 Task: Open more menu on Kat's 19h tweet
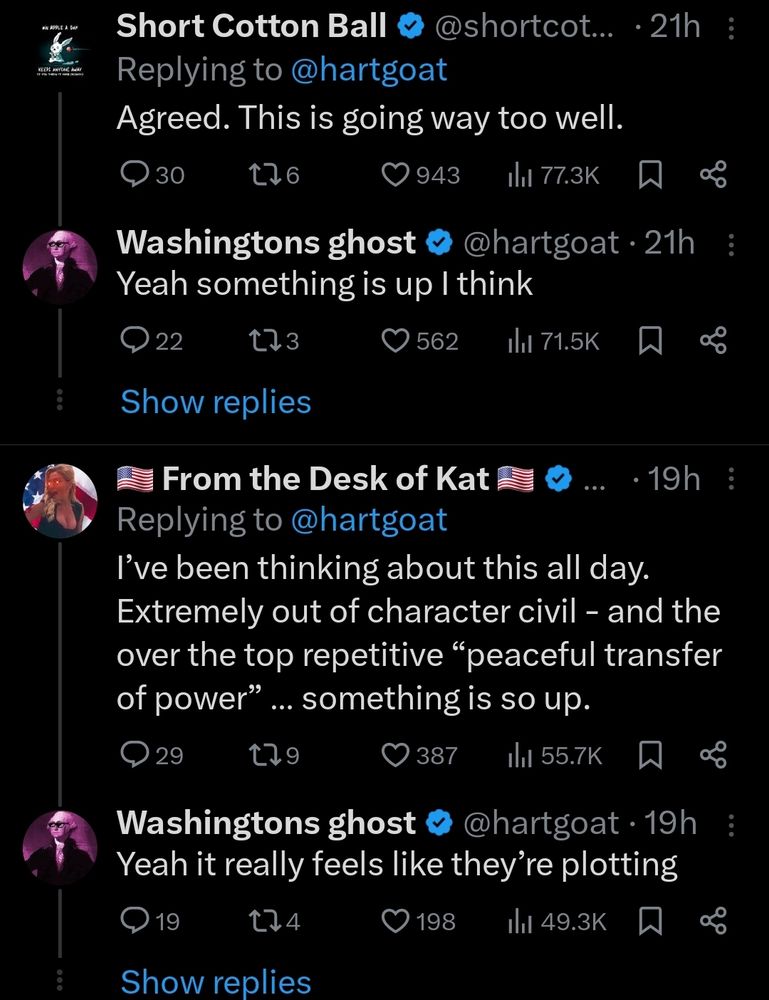pos(729,481)
